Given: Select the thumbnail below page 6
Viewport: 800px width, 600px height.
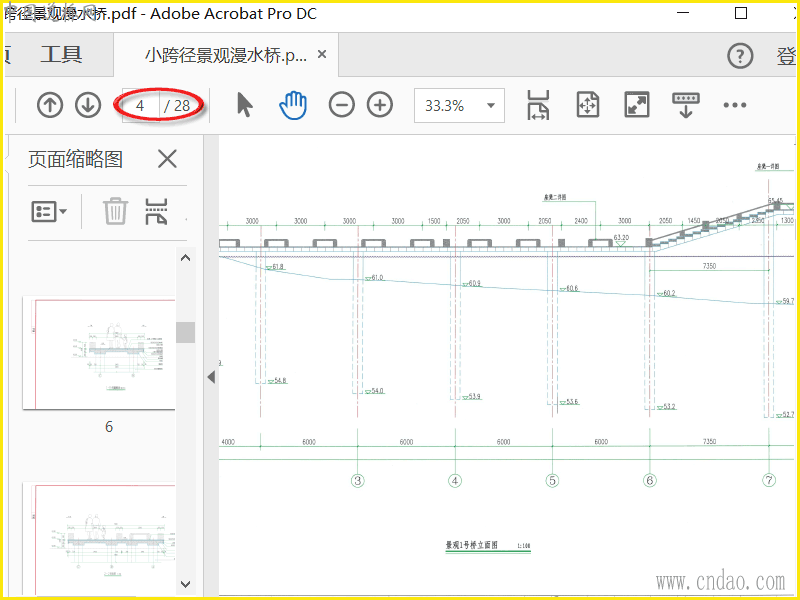Looking at the screenshot, I should (x=99, y=539).
